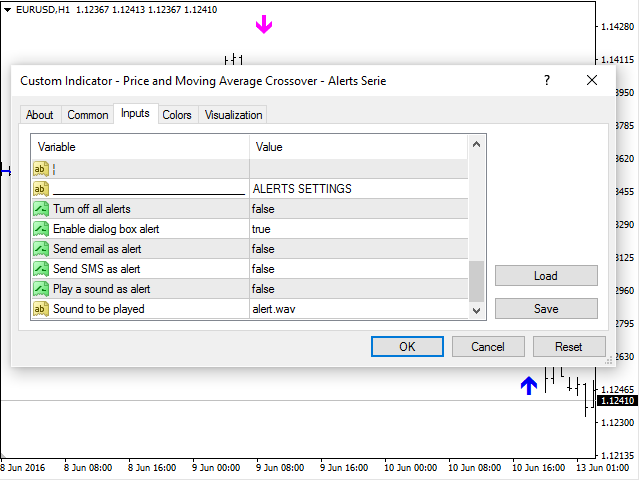Click the icon beside Send SMS as alert

41,269
